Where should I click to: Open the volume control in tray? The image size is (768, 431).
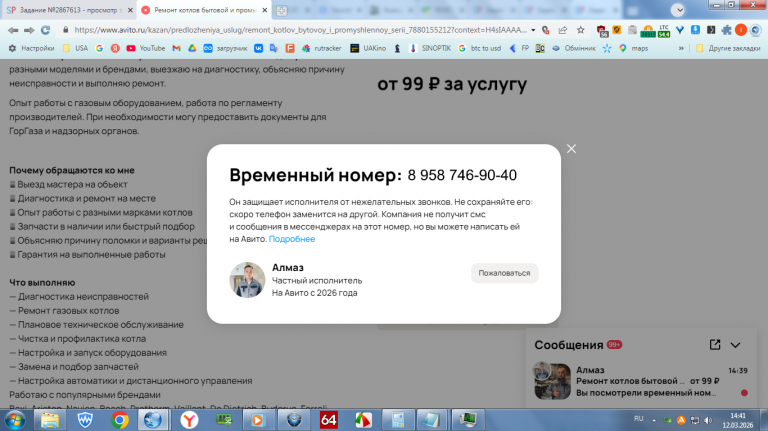pos(708,420)
